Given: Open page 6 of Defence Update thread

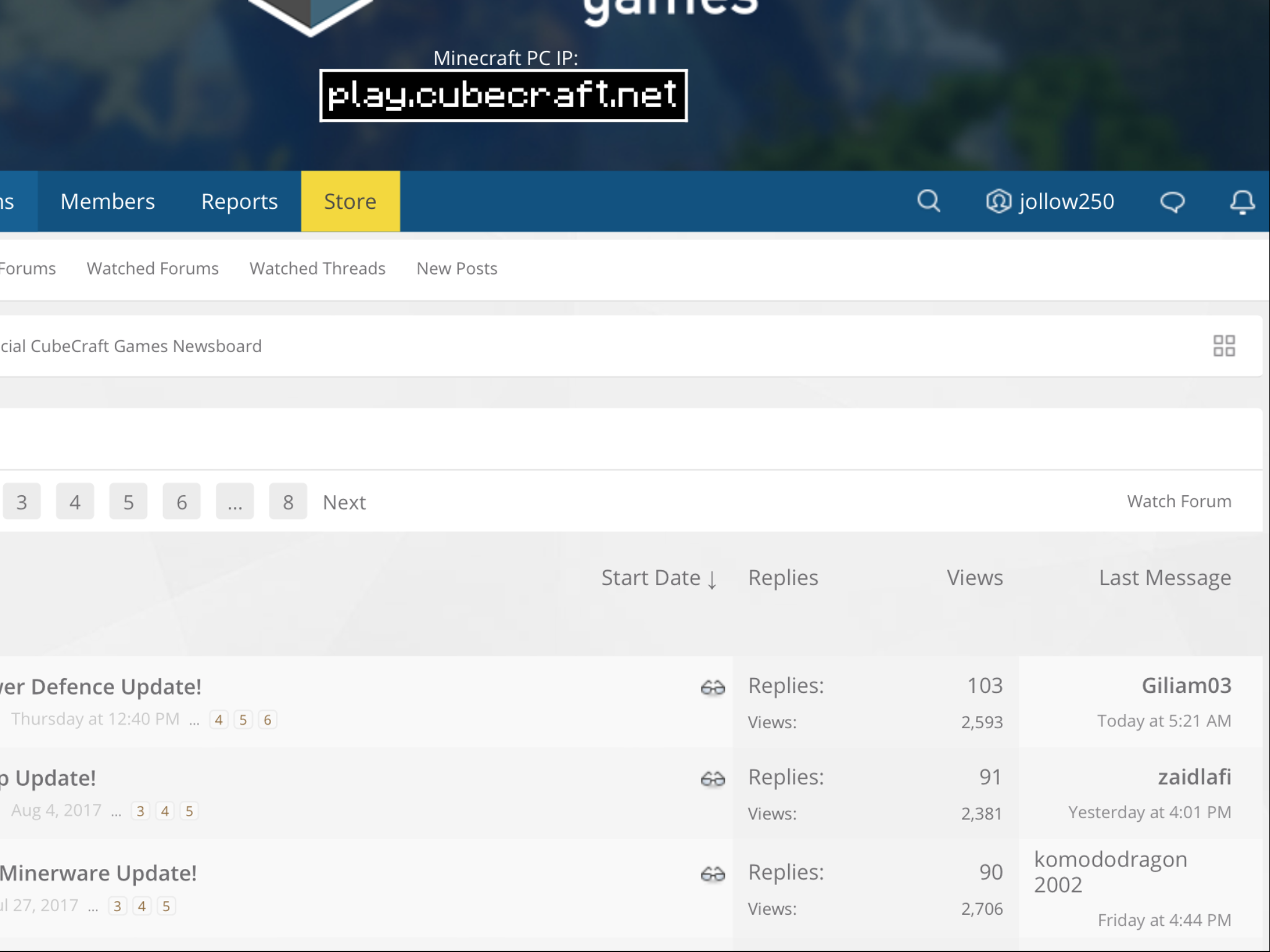Looking at the screenshot, I should (267, 720).
